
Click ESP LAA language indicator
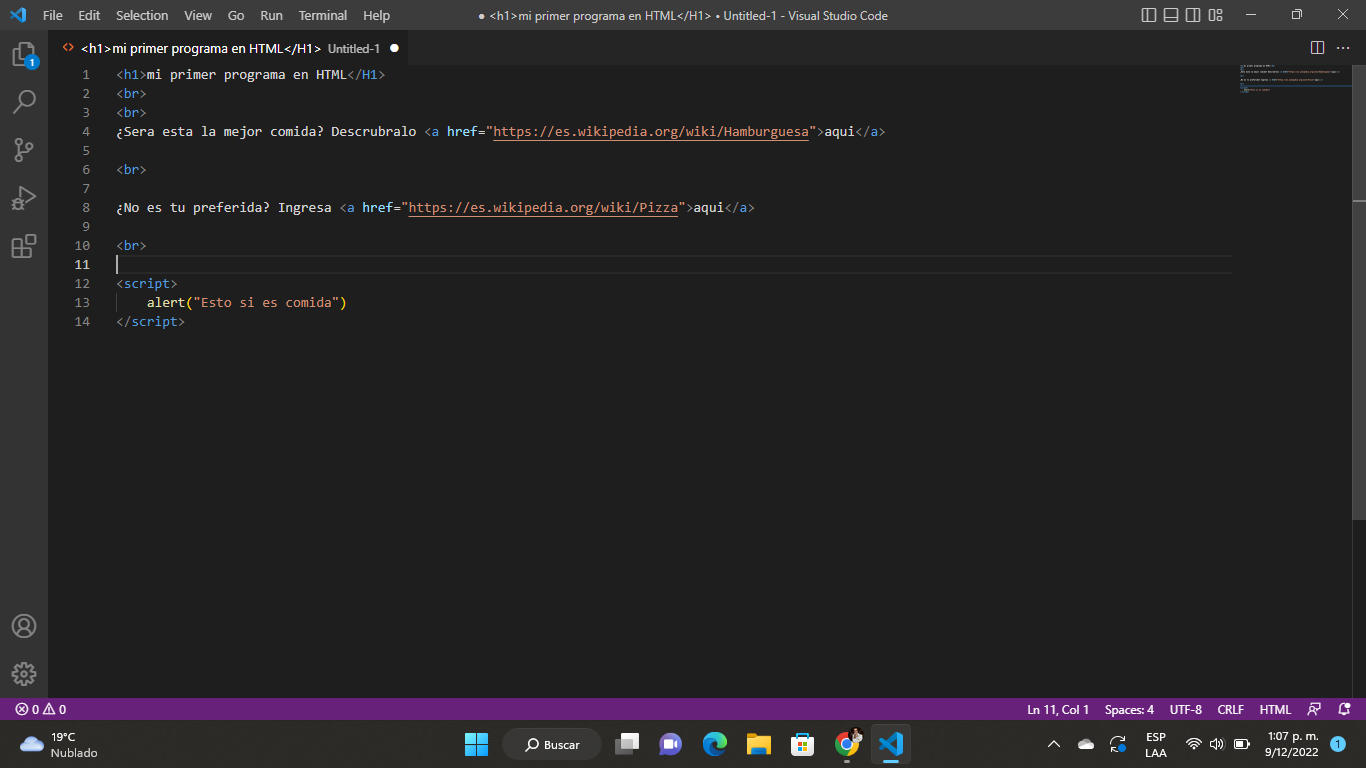pyautogui.click(x=1155, y=744)
